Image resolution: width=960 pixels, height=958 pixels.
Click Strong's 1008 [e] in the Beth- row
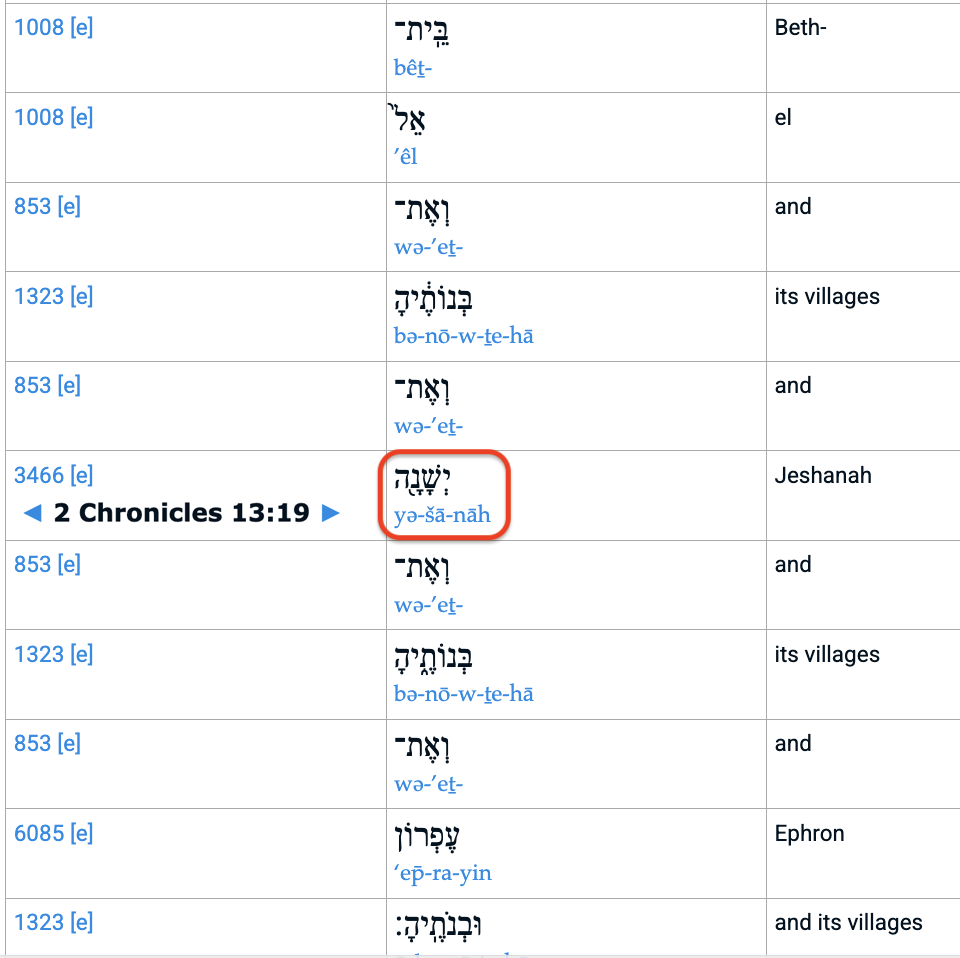tap(54, 28)
